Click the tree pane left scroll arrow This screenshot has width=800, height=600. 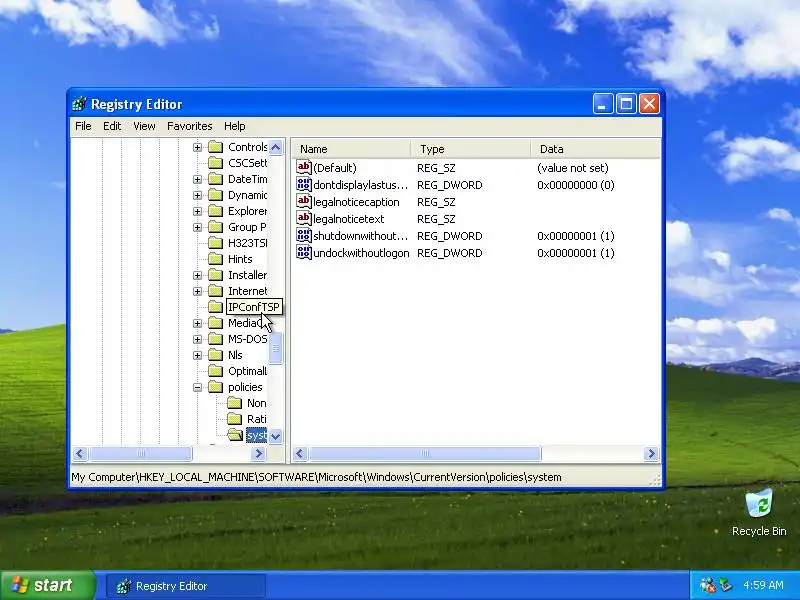click(80, 454)
